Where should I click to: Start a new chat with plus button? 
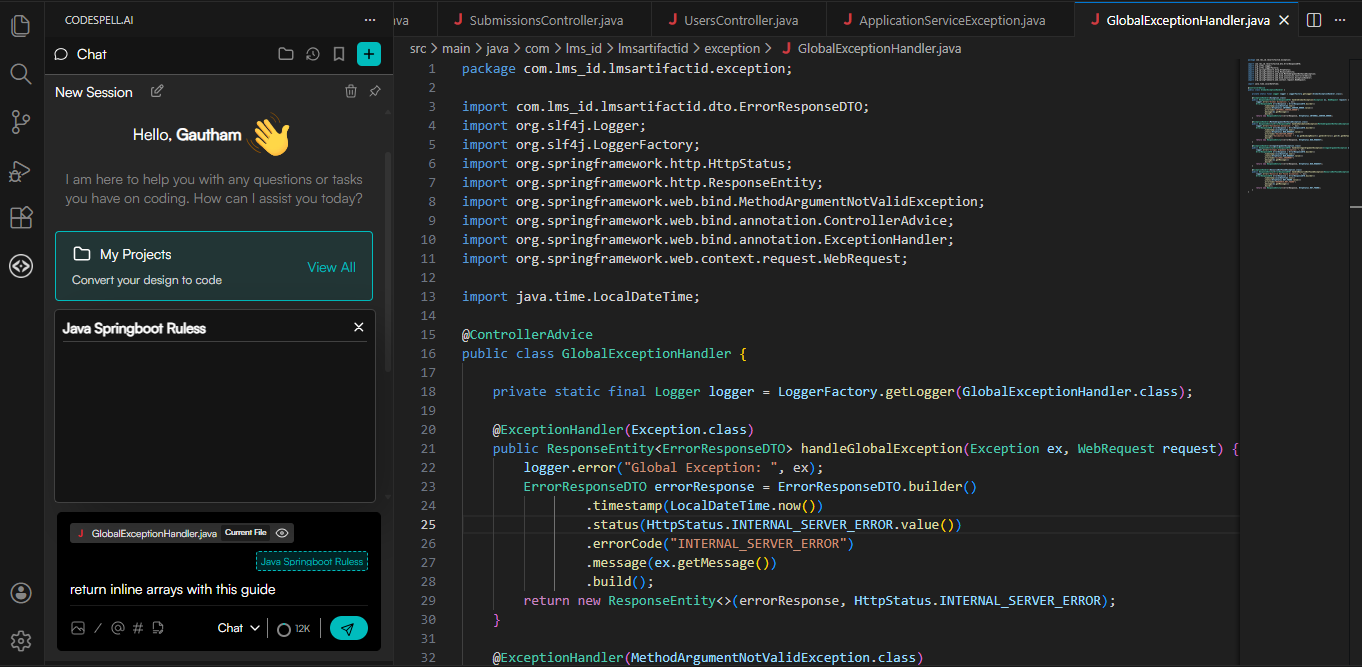pyautogui.click(x=369, y=54)
